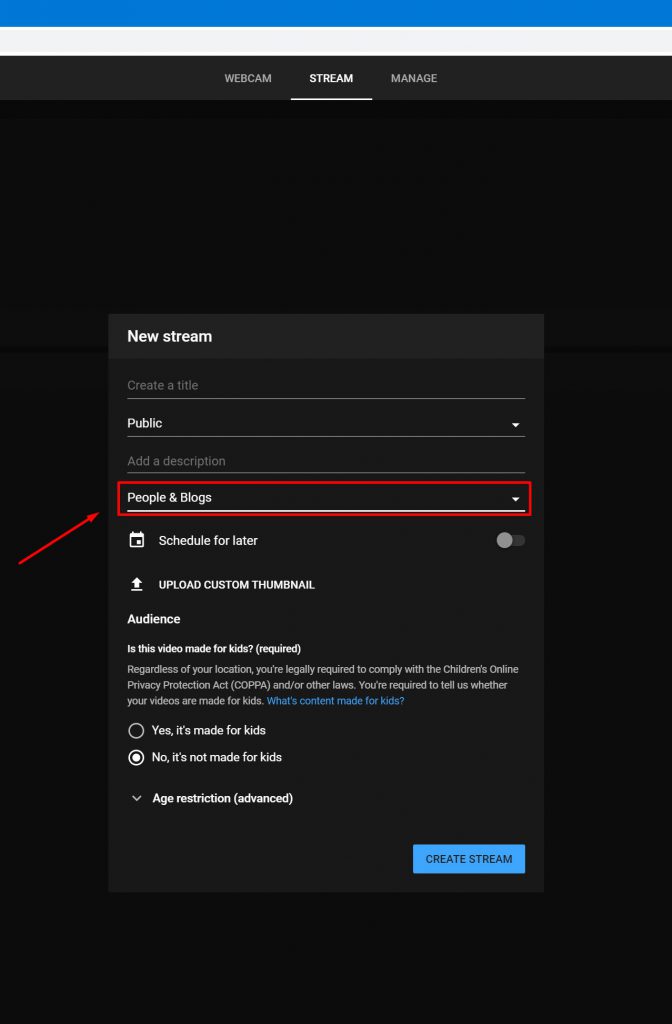This screenshot has width=672, height=1024.
Task: Click the chevron icon next to Age restriction
Action: pyautogui.click(x=136, y=798)
